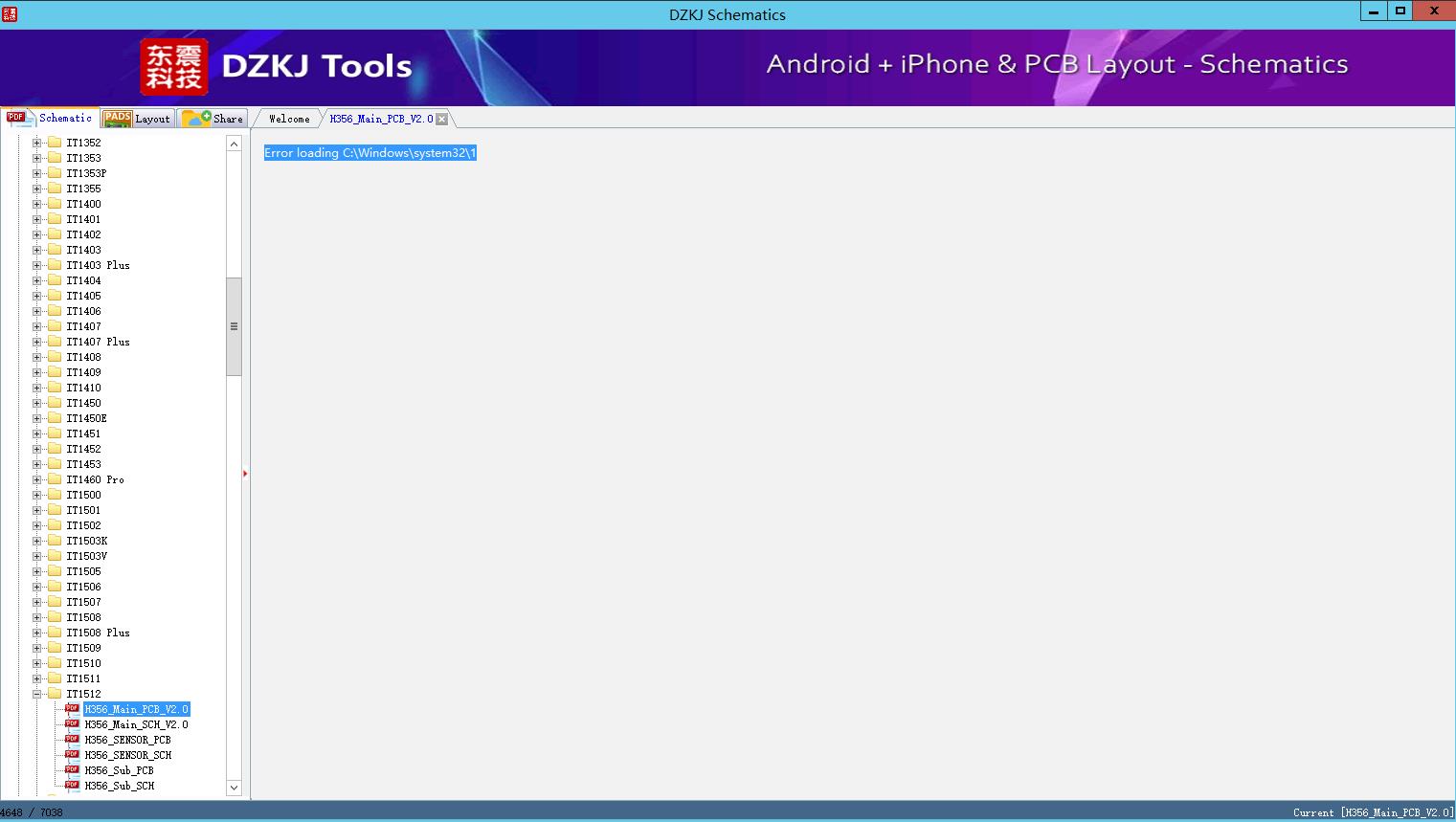Screen dimensions: 1456x822
Task: Click the folder icon of IT1405
Action: point(55,296)
